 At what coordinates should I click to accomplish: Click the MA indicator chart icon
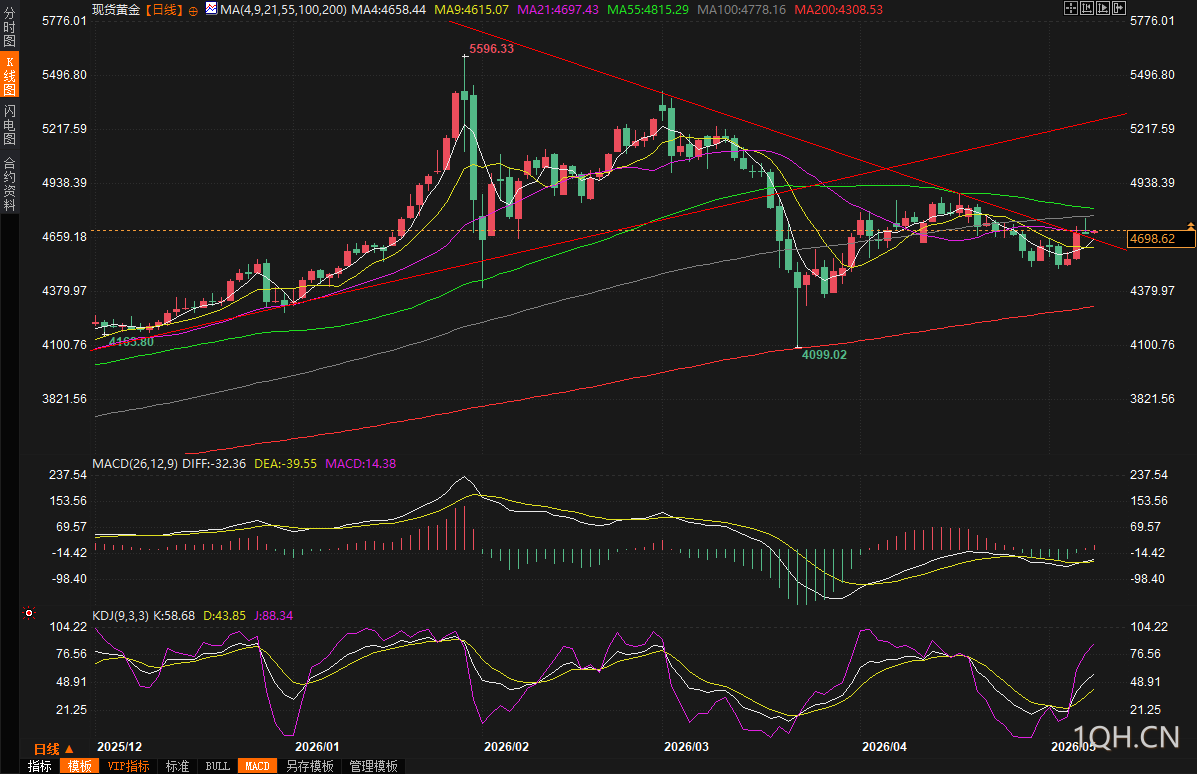[211, 9]
